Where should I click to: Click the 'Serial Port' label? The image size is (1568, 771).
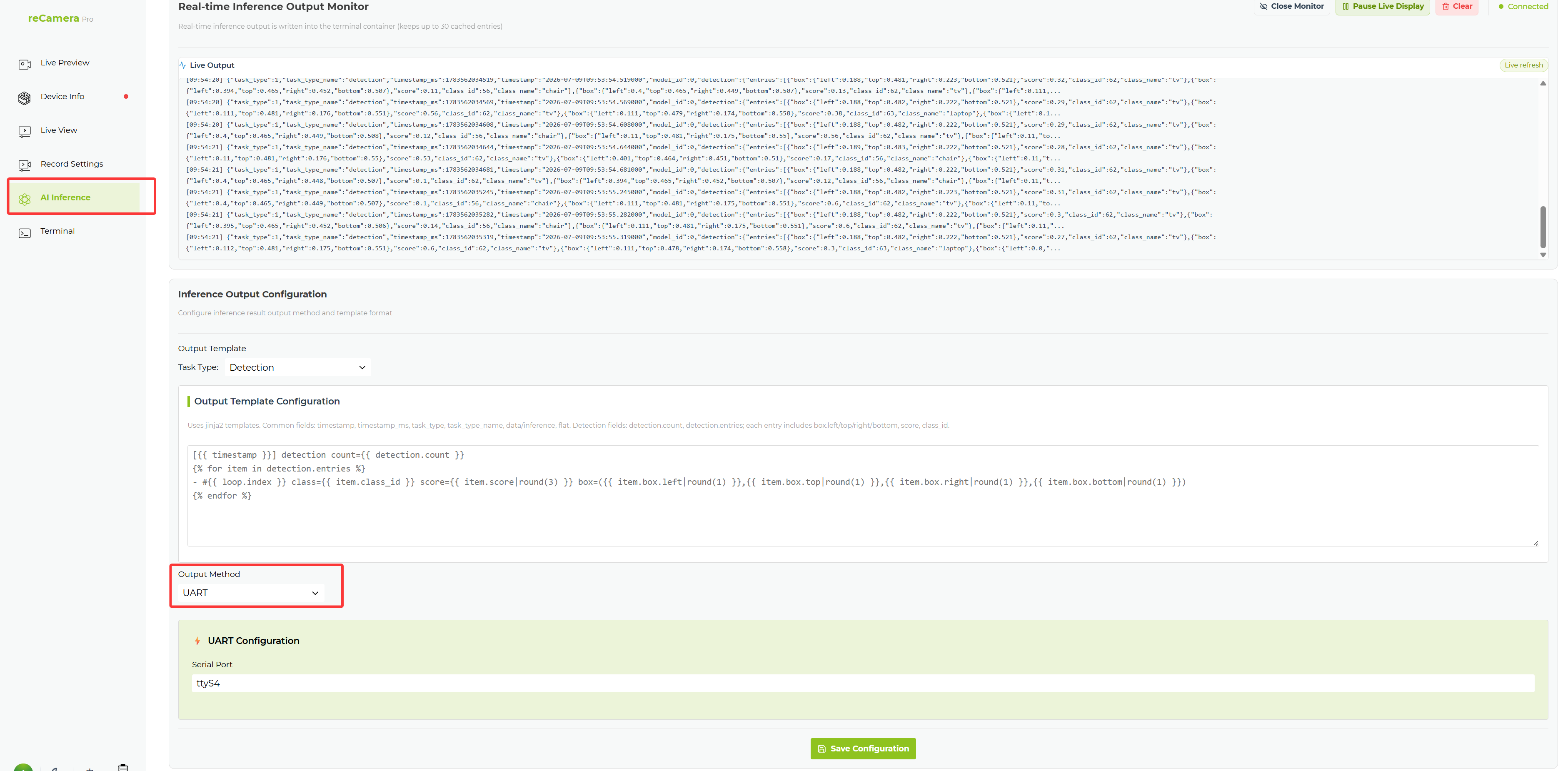212,664
